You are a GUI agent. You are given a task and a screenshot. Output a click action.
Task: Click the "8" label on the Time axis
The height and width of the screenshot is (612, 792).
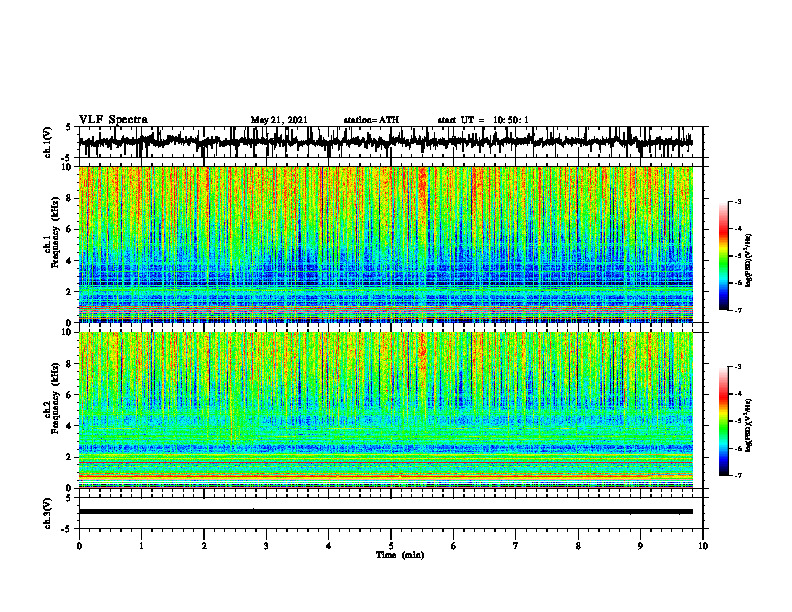(578, 546)
